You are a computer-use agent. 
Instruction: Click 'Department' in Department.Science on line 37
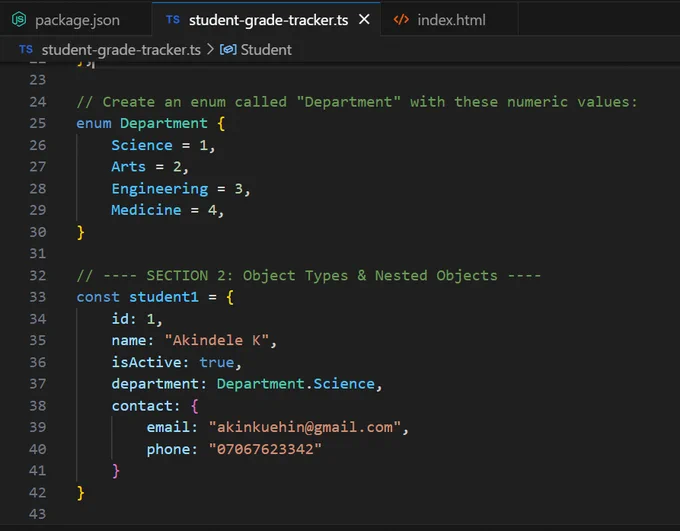(x=260, y=384)
